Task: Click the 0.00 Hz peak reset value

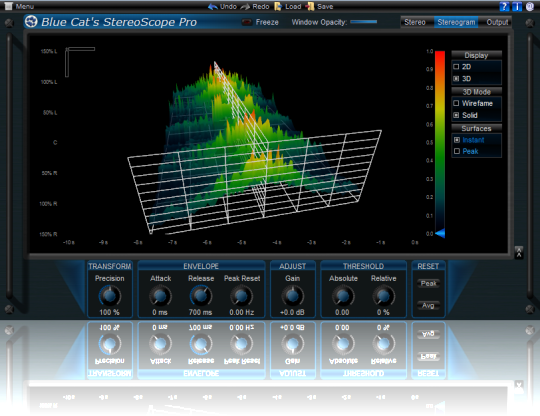Action: point(242,312)
